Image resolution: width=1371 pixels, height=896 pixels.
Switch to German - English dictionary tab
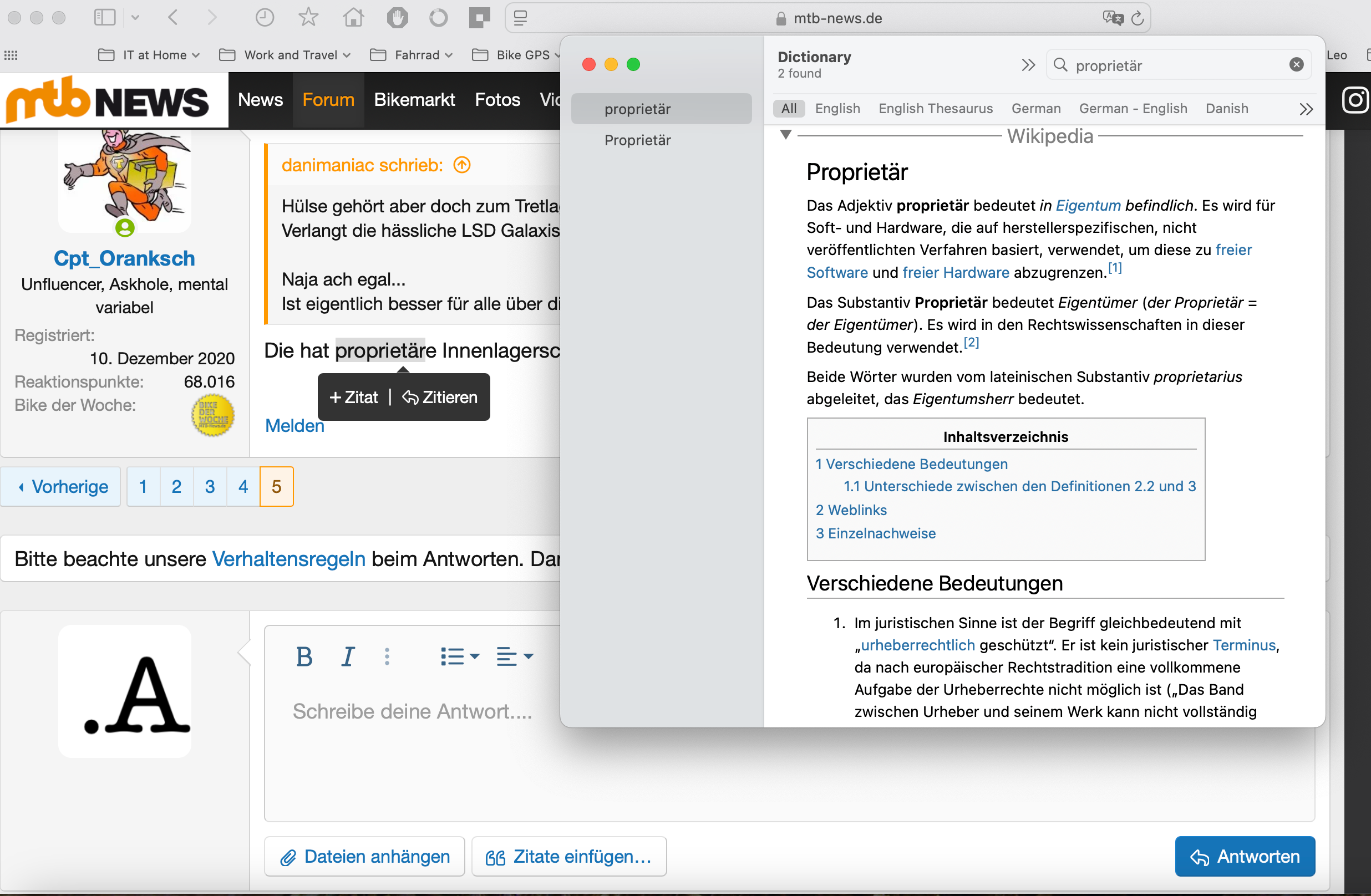tap(1133, 108)
